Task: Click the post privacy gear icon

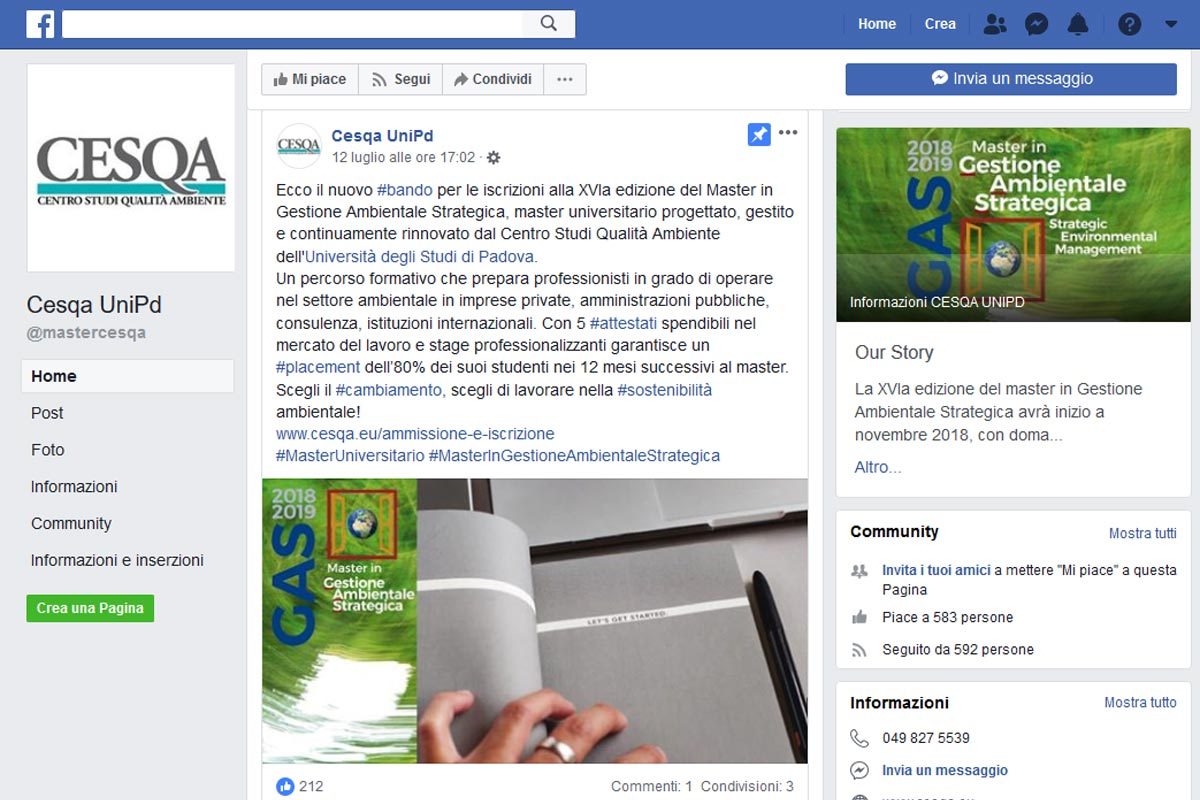Action: (x=493, y=158)
